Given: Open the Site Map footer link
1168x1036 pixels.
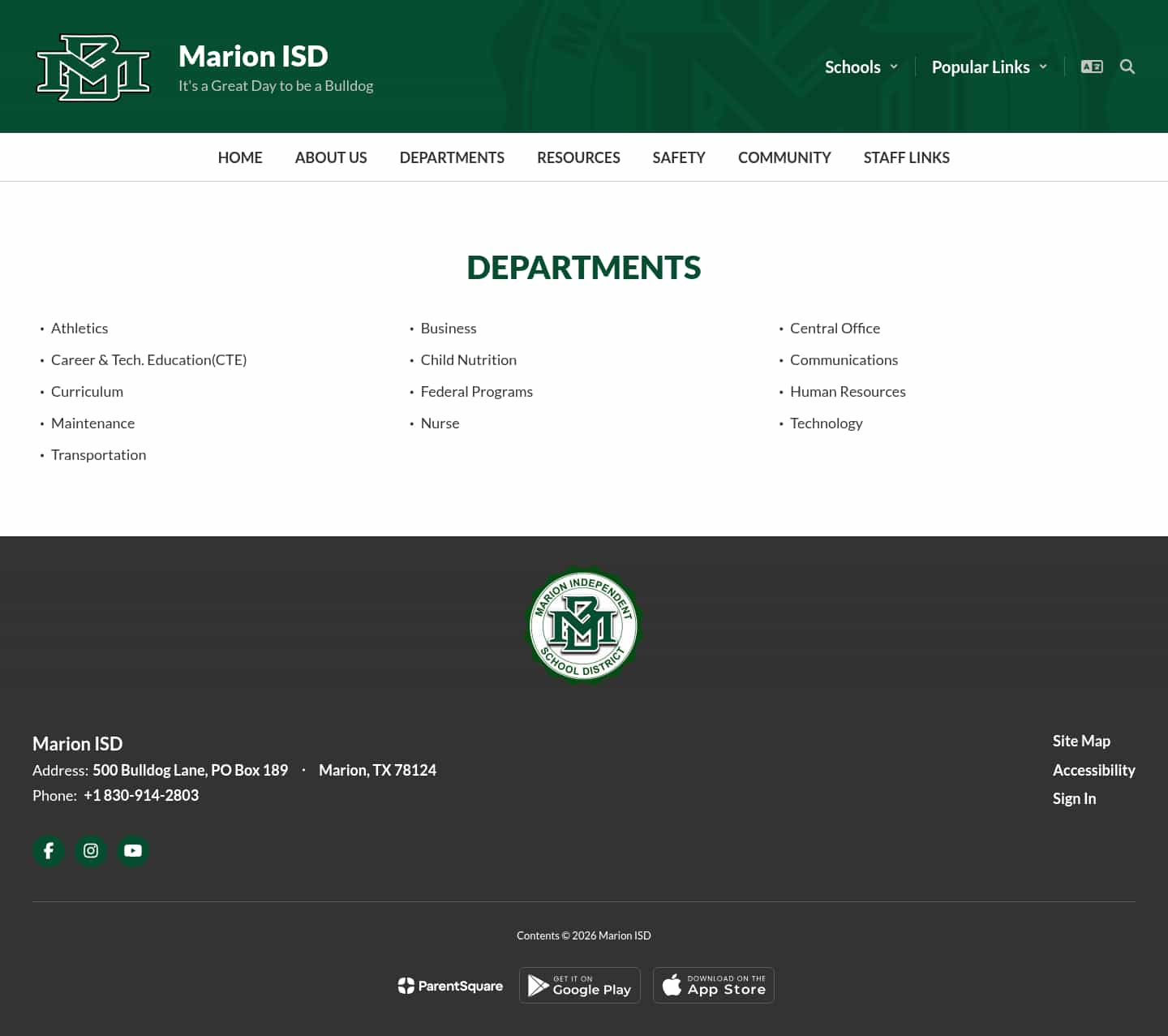Looking at the screenshot, I should tap(1081, 741).
